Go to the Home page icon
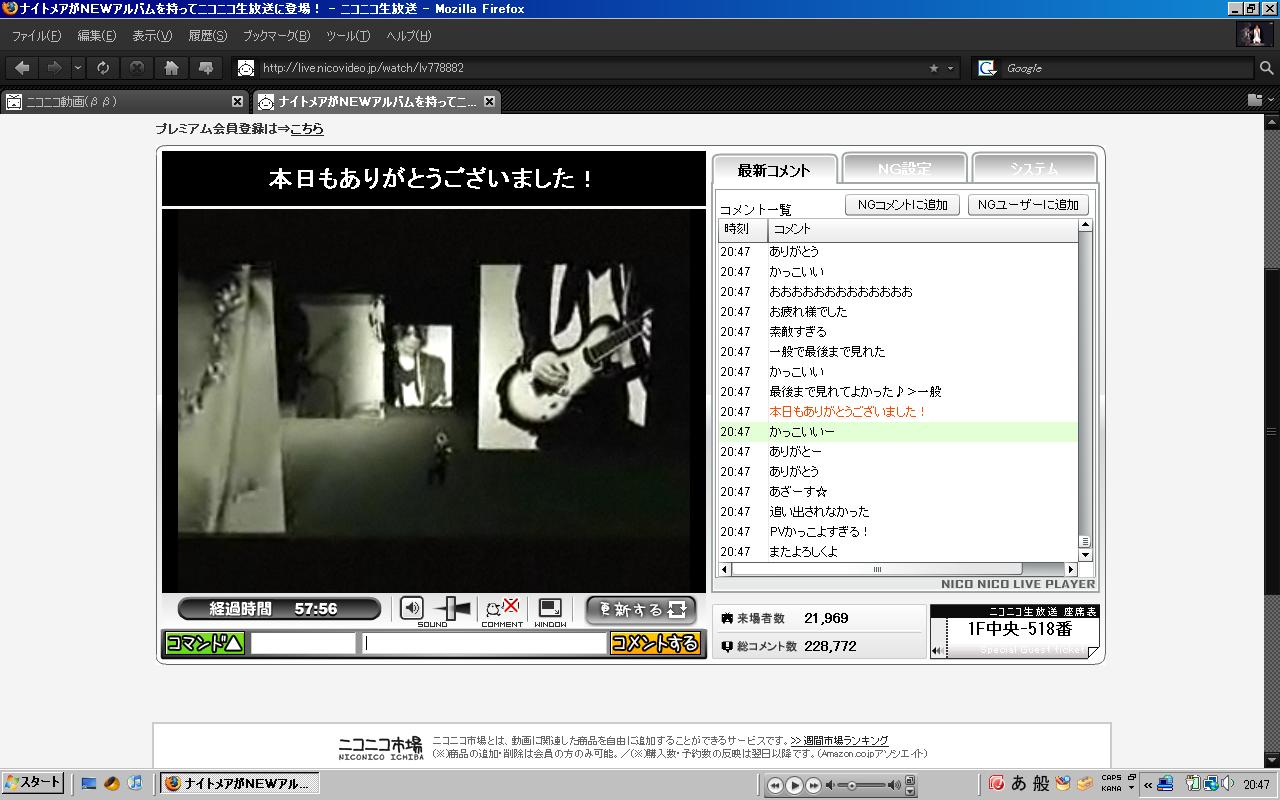This screenshot has height=800, width=1280. point(172,68)
